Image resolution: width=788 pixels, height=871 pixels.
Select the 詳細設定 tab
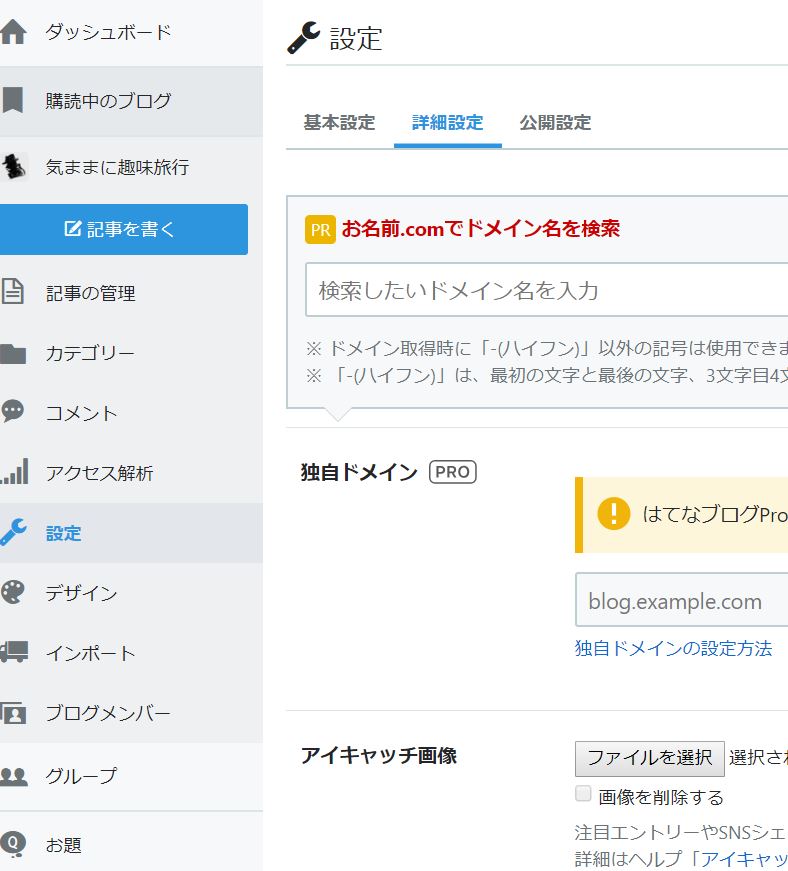pos(444,123)
